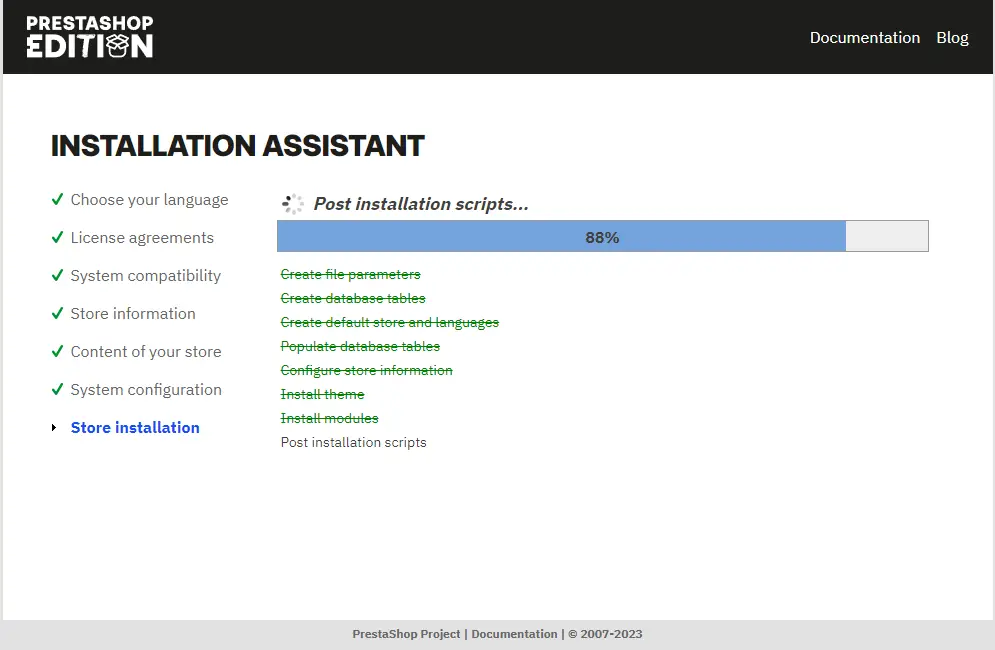
Task: Click the checkmark next to Content of your store
Action: 57,351
